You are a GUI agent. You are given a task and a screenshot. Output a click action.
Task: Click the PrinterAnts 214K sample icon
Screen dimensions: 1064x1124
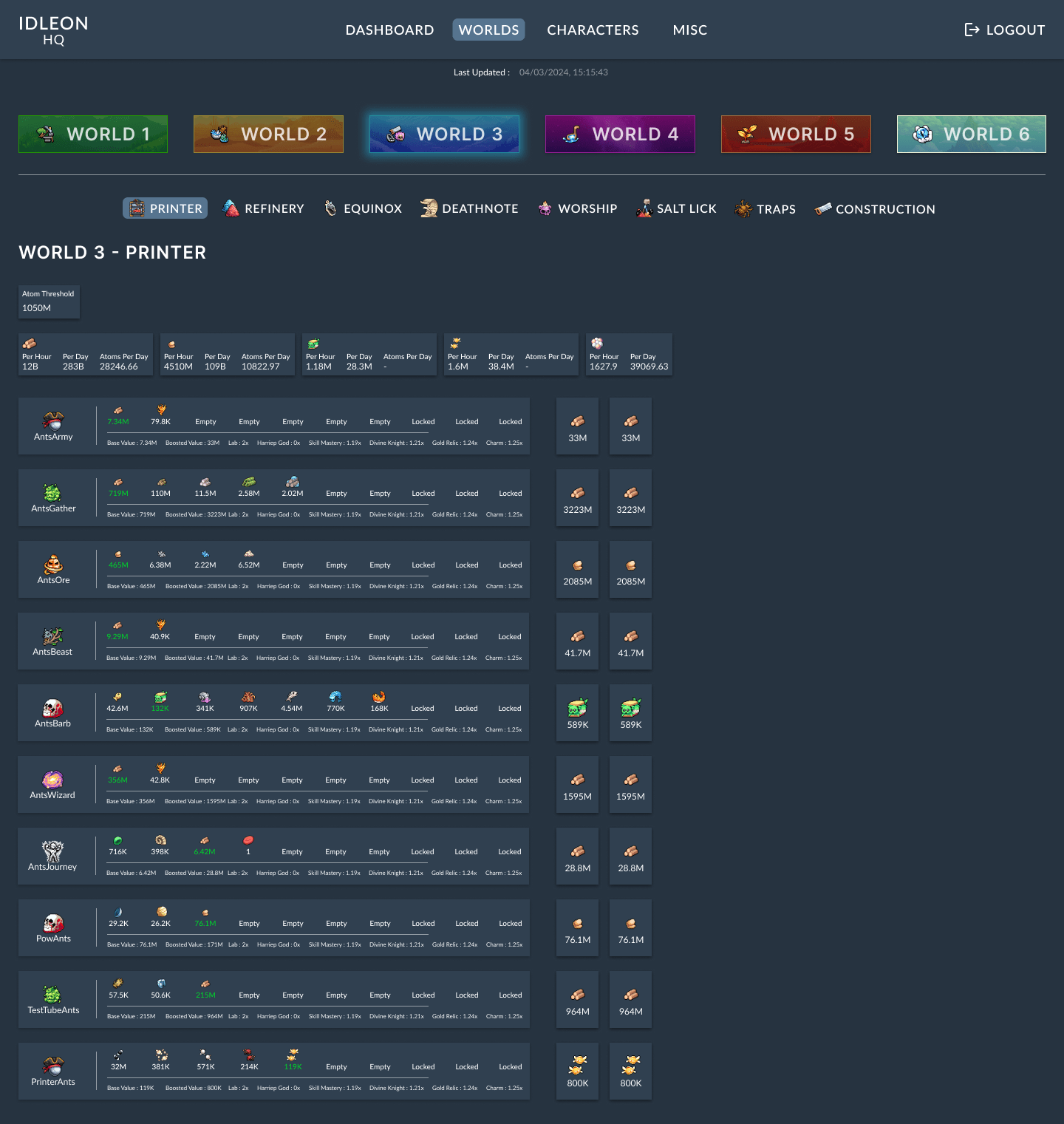point(249,1055)
